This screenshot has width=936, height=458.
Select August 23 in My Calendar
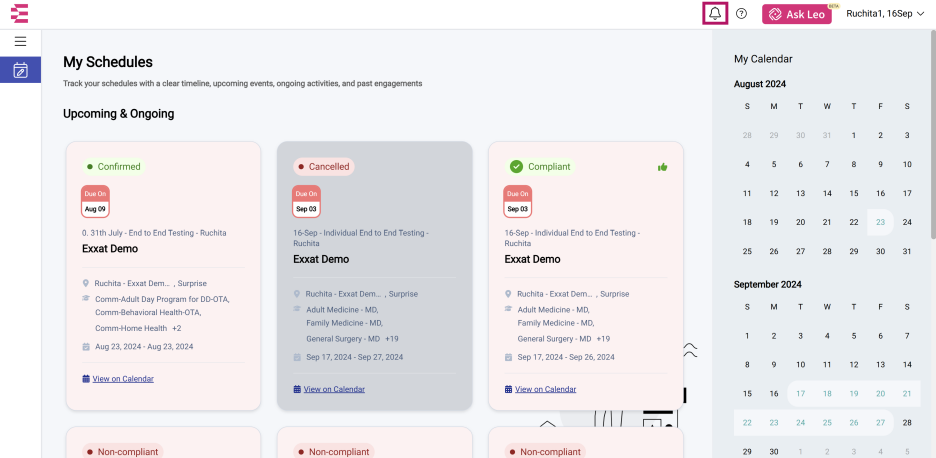pos(880,222)
